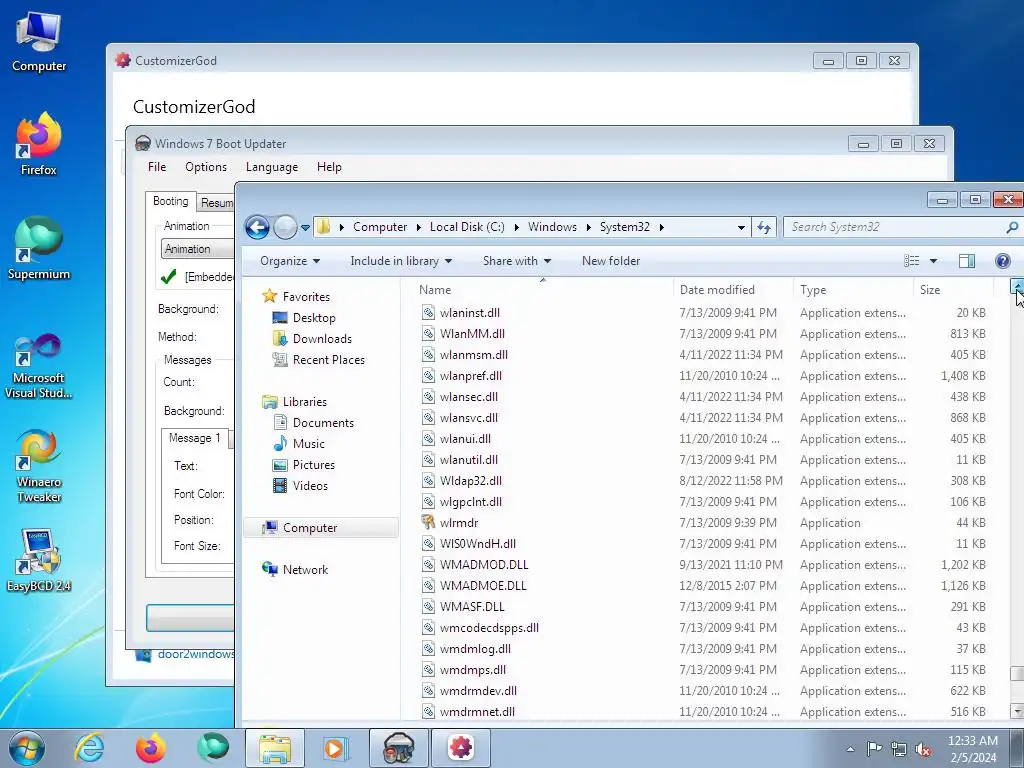Viewport: 1024px width, 768px height.
Task: Open the Share with dropdown
Action: 517,261
